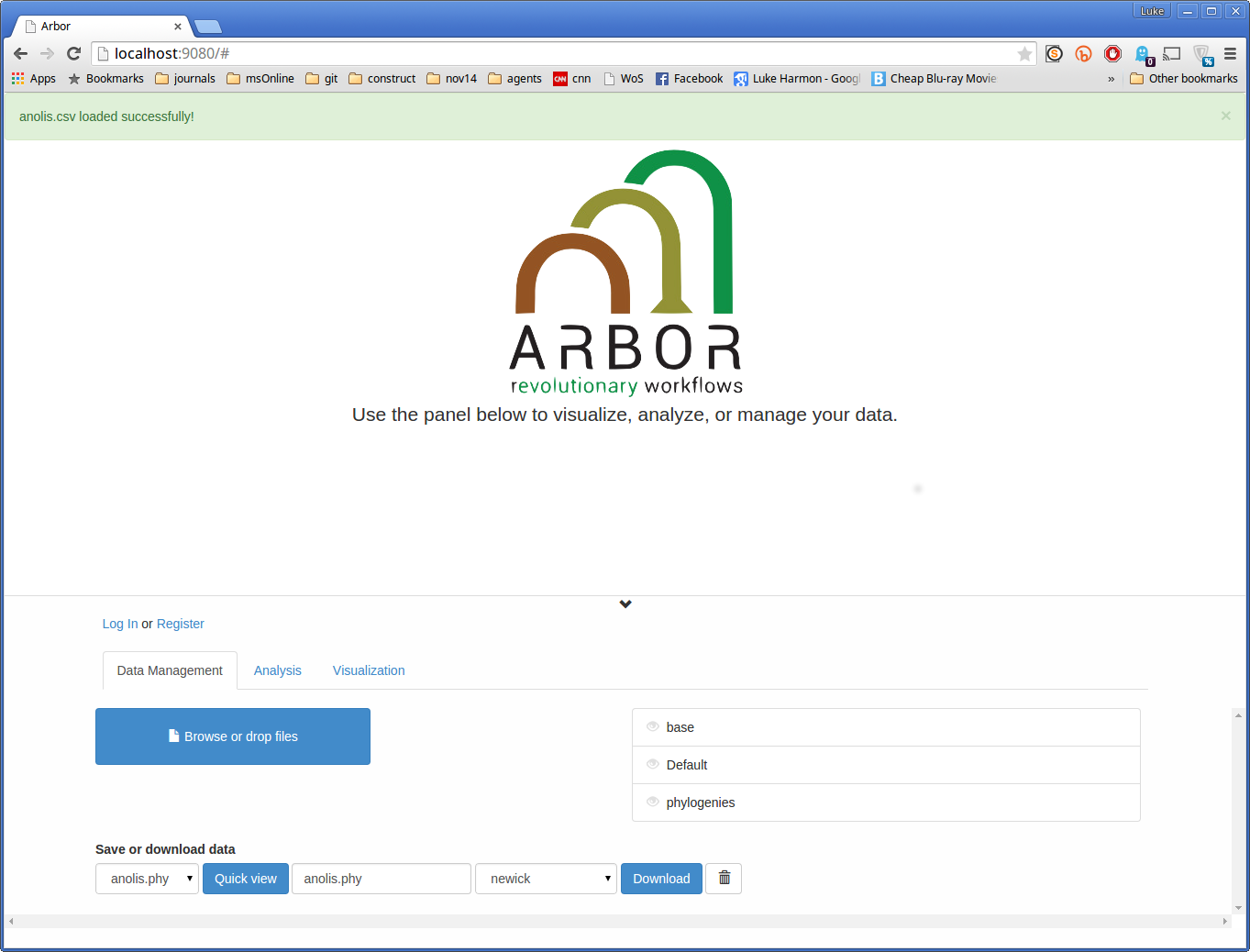Image resolution: width=1250 pixels, height=952 pixels.
Task: Click the orange bitly extension icon
Action: click(x=1083, y=54)
